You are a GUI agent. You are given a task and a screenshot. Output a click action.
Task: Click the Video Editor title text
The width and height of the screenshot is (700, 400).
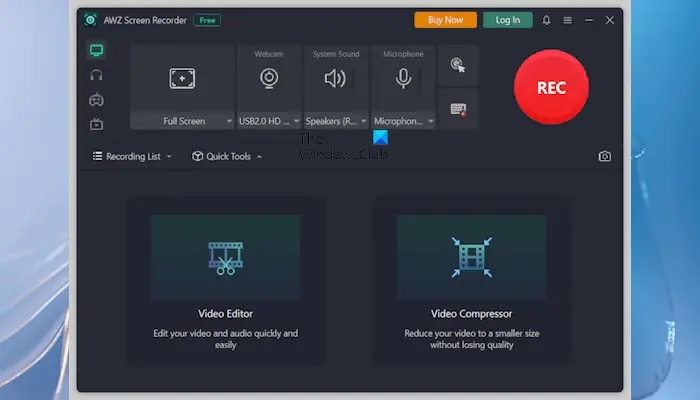pyautogui.click(x=225, y=314)
